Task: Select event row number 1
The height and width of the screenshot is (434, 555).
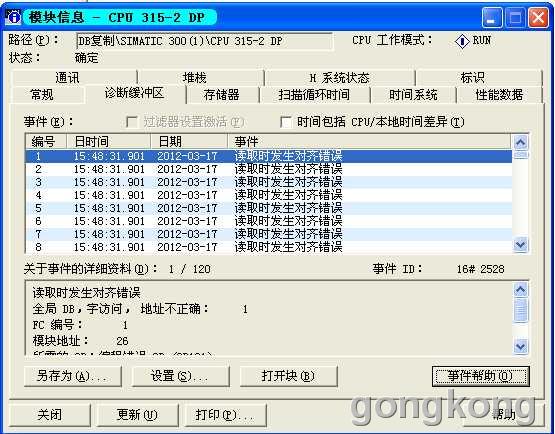Action: [x=268, y=156]
